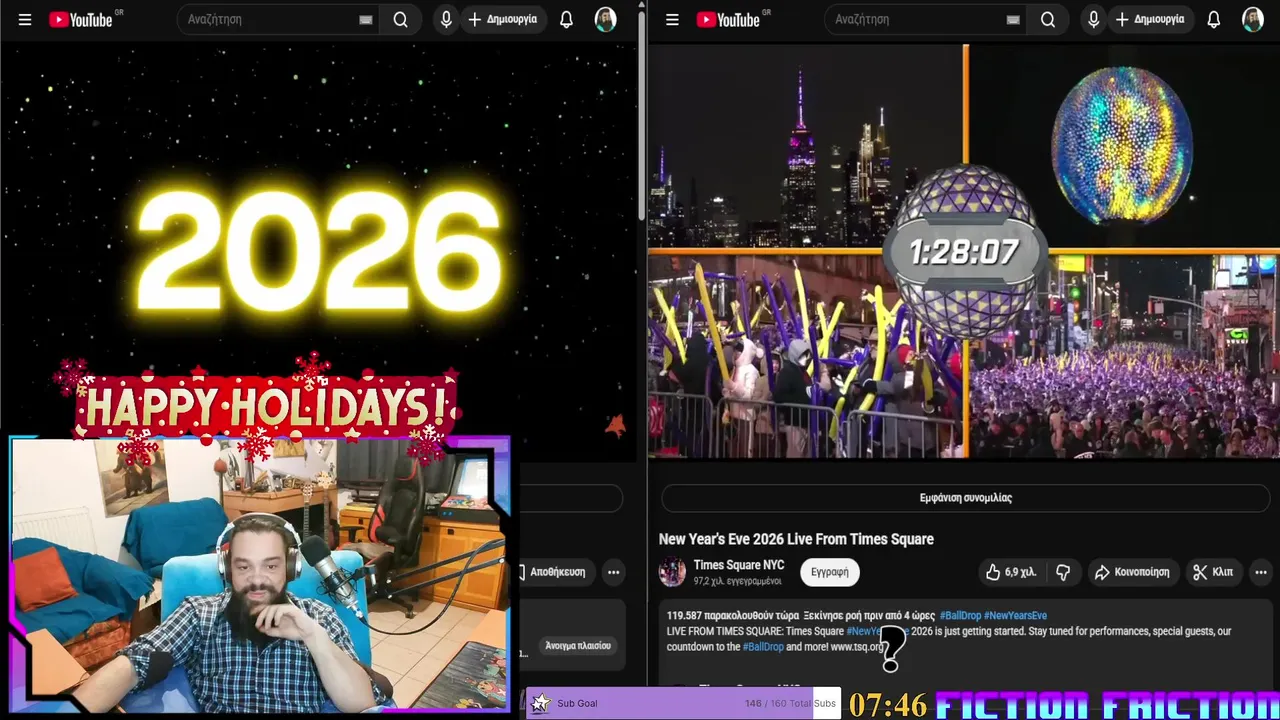Dislike the Times Square video
This screenshot has width=1280, height=720.
[1063, 572]
